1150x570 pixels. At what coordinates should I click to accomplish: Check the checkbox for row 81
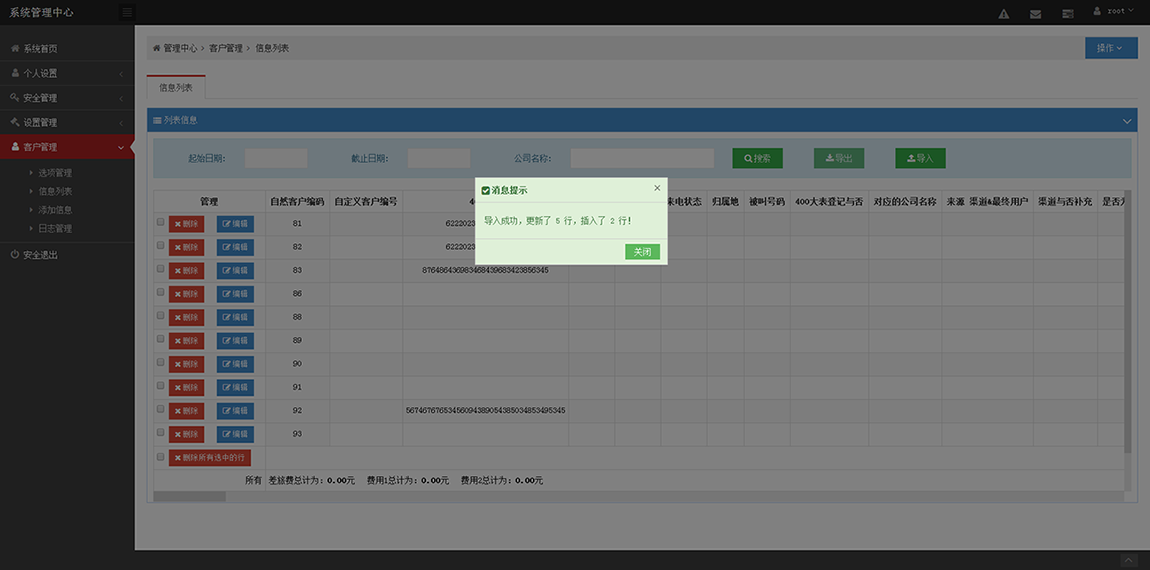161,222
